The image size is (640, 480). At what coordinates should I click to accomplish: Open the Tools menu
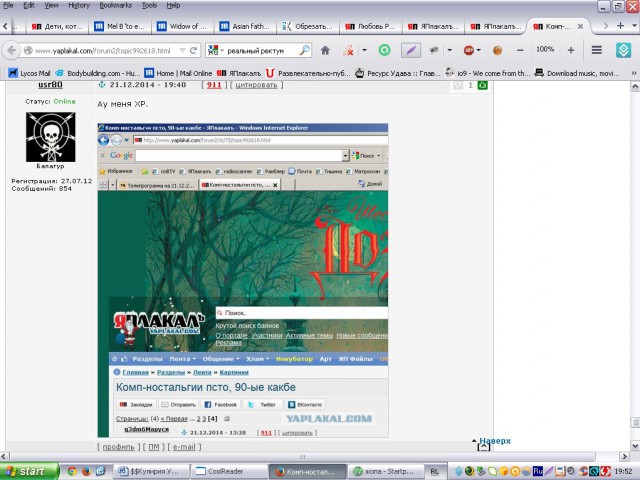[x=149, y=5]
